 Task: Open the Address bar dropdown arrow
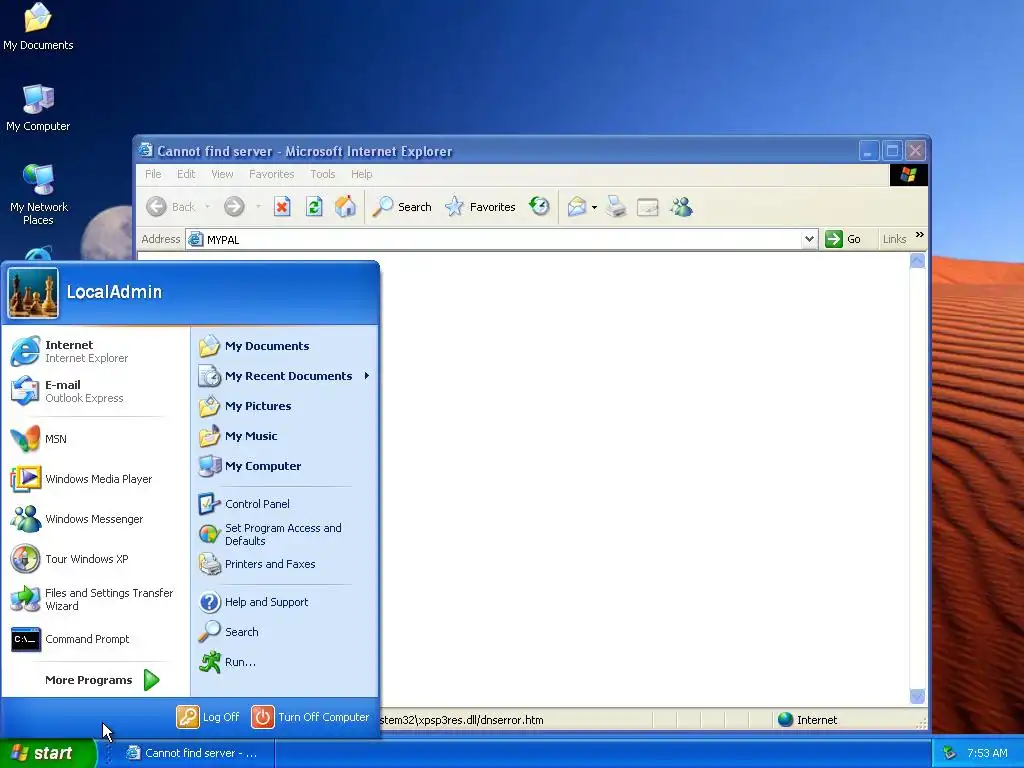[x=809, y=240]
